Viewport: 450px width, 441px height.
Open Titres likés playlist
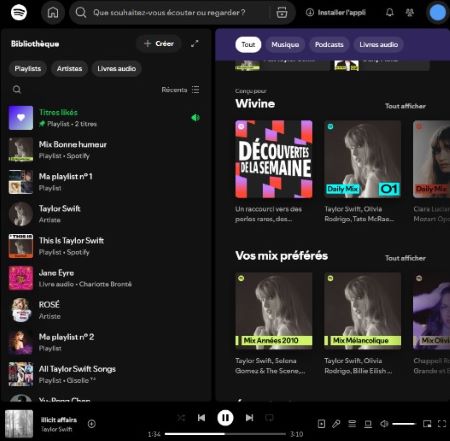[x=105, y=118]
